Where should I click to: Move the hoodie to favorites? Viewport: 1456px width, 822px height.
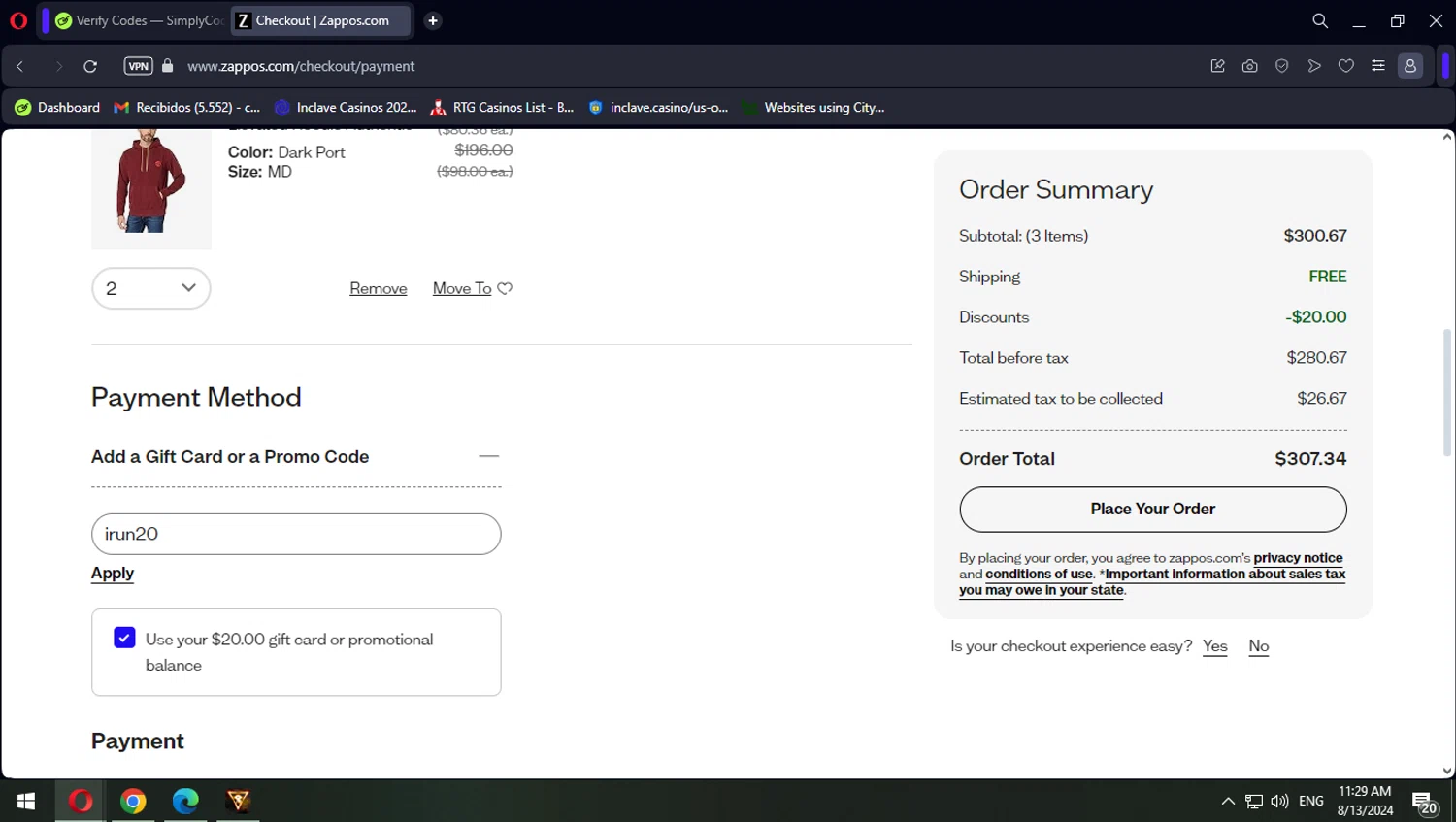(x=473, y=288)
